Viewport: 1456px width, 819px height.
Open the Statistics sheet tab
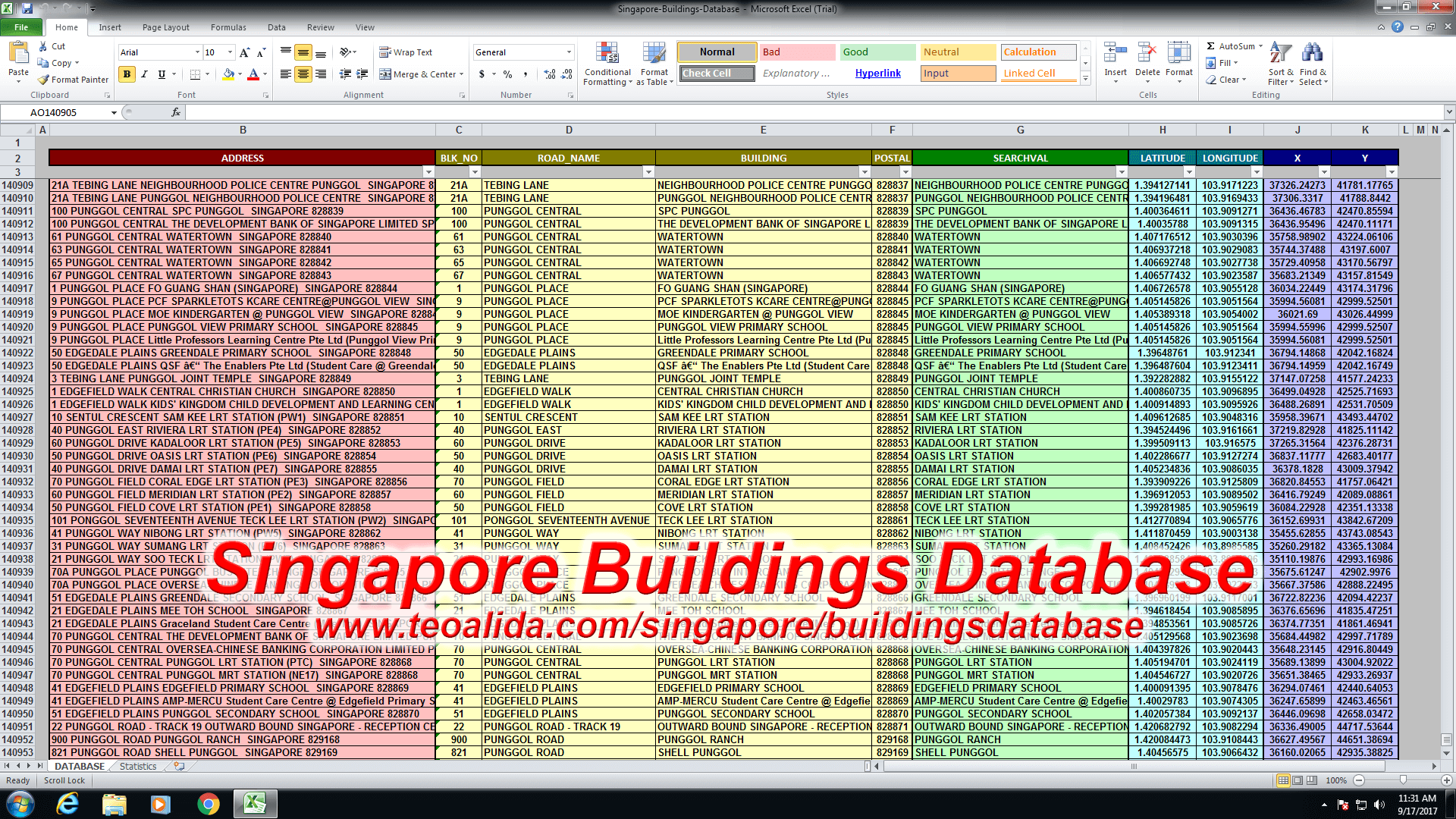point(138,767)
